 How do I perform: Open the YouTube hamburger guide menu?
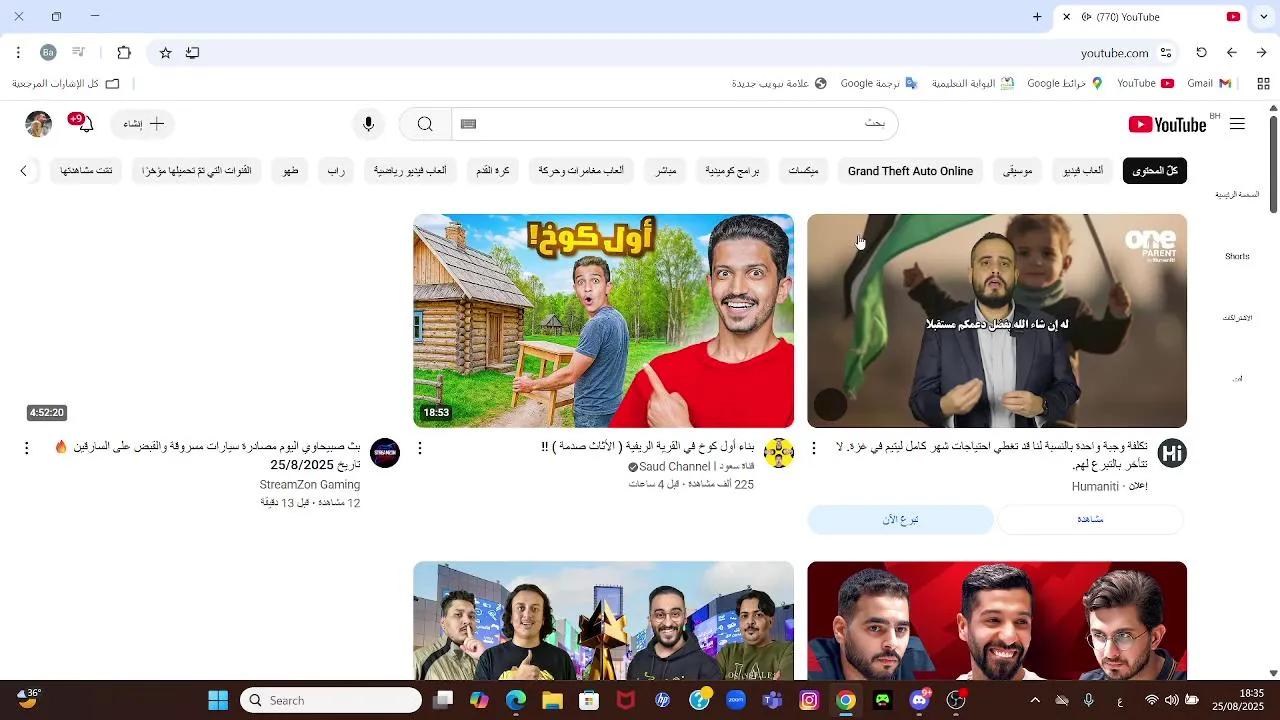tap(1237, 124)
